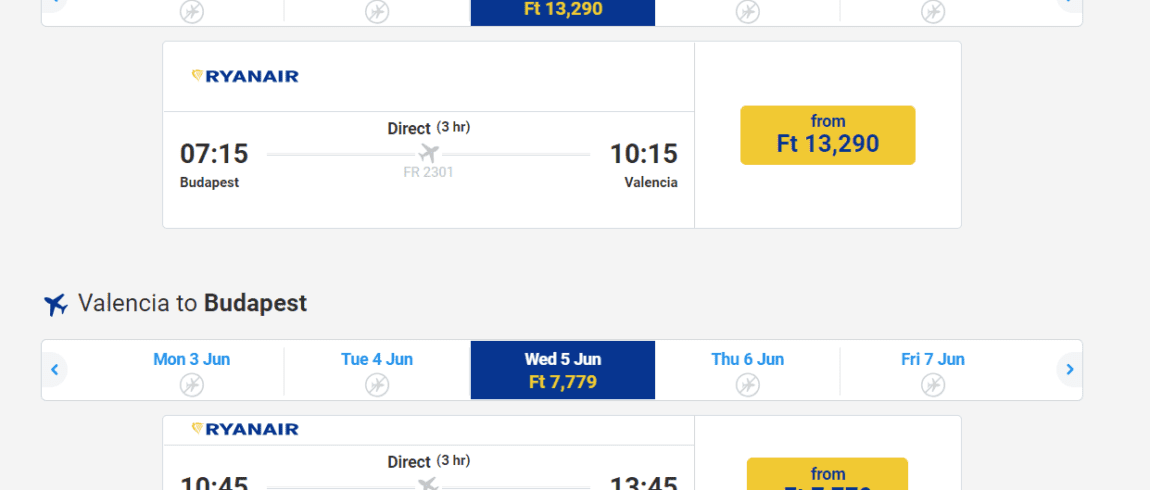Click the 07:15 Budapest departure time
This screenshot has height=490, width=1150.
click(x=214, y=154)
